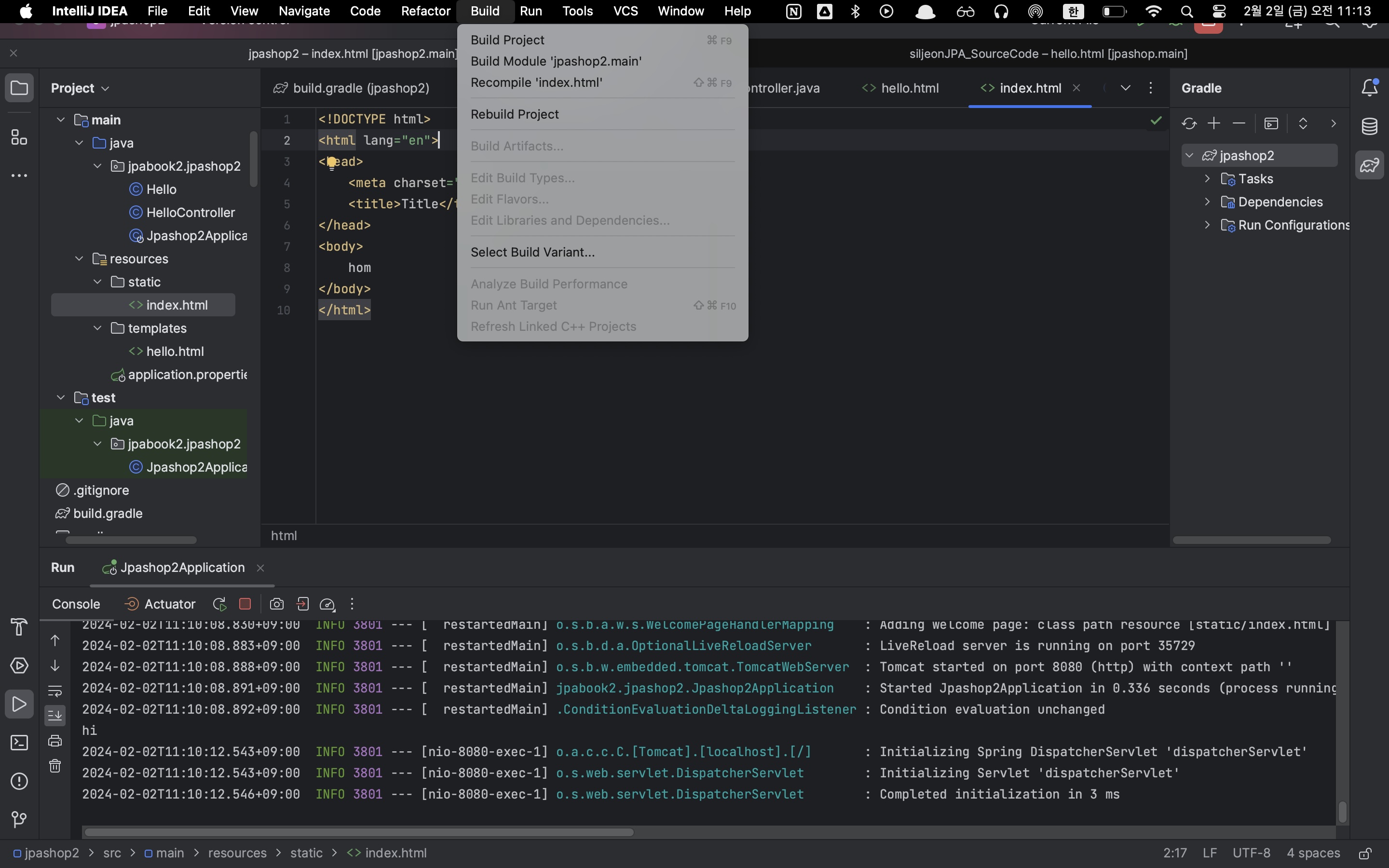This screenshot has height=868, width=1389.
Task: Open the Database tool window
Action: click(x=1371, y=126)
